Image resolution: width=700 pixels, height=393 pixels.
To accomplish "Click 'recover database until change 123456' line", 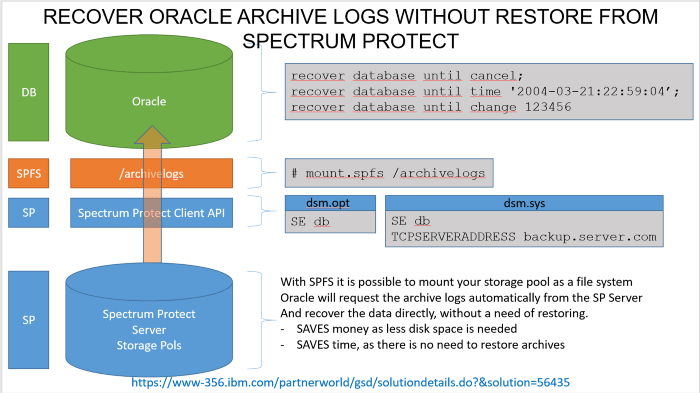I will click(x=431, y=107).
